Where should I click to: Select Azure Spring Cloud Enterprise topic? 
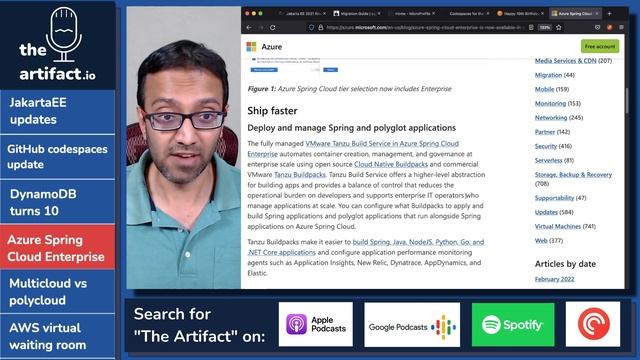[x=58, y=247]
